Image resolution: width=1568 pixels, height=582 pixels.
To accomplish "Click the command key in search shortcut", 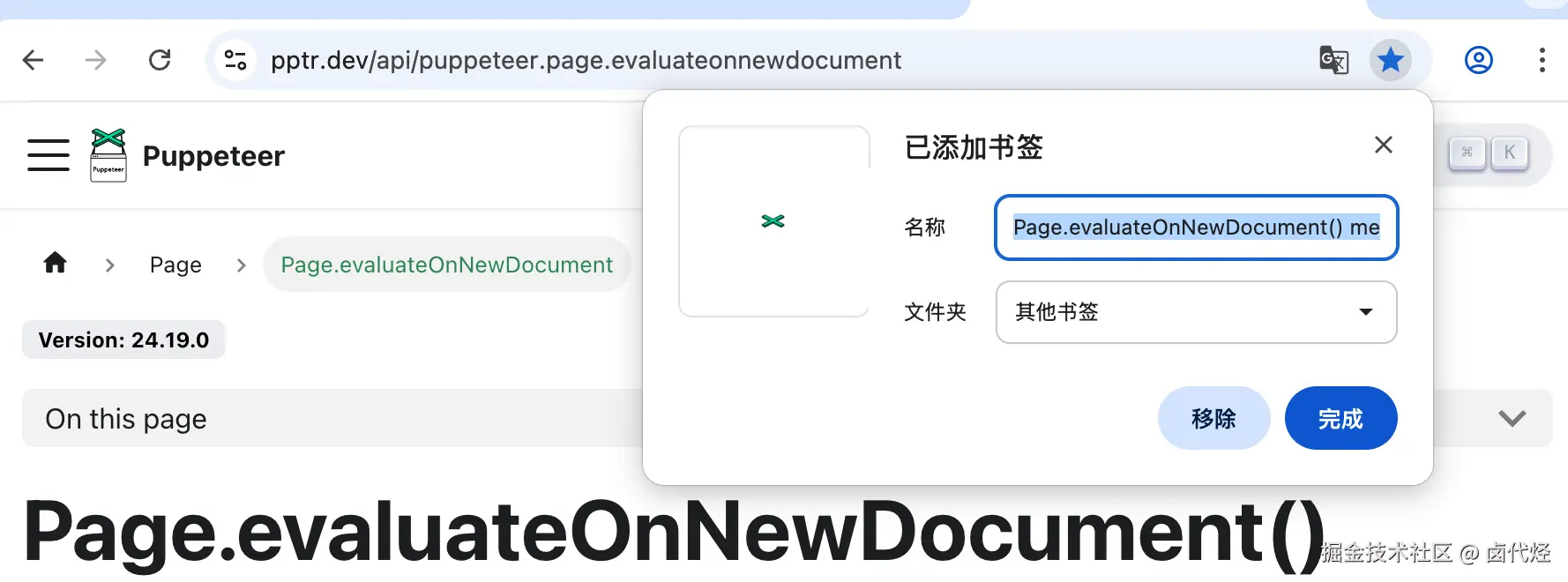I will (1467, 153).
